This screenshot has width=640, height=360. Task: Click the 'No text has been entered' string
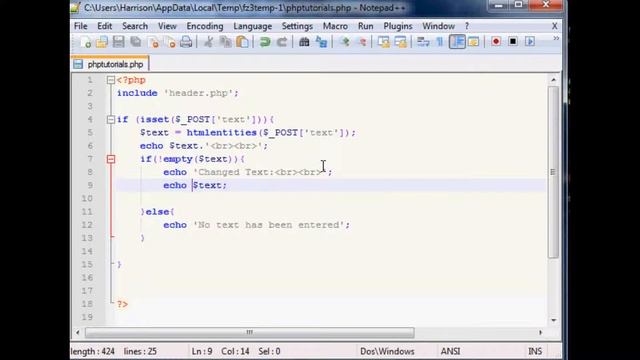pyautogui.click(x=269, y=225)
